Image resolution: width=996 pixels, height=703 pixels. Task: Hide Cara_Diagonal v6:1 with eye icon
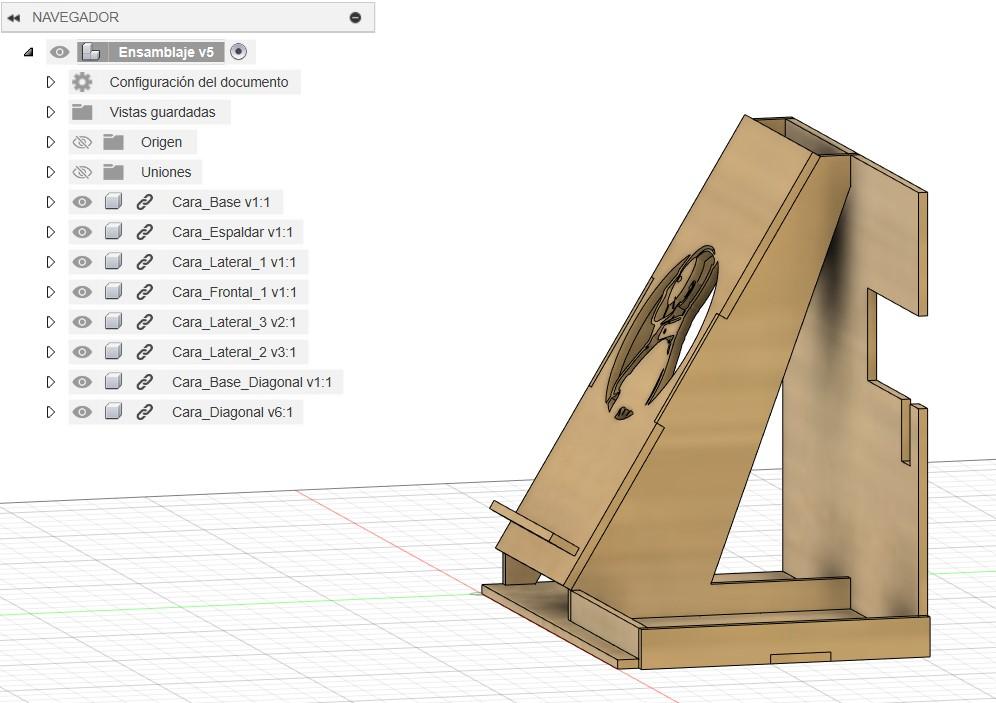coord(82,412)
